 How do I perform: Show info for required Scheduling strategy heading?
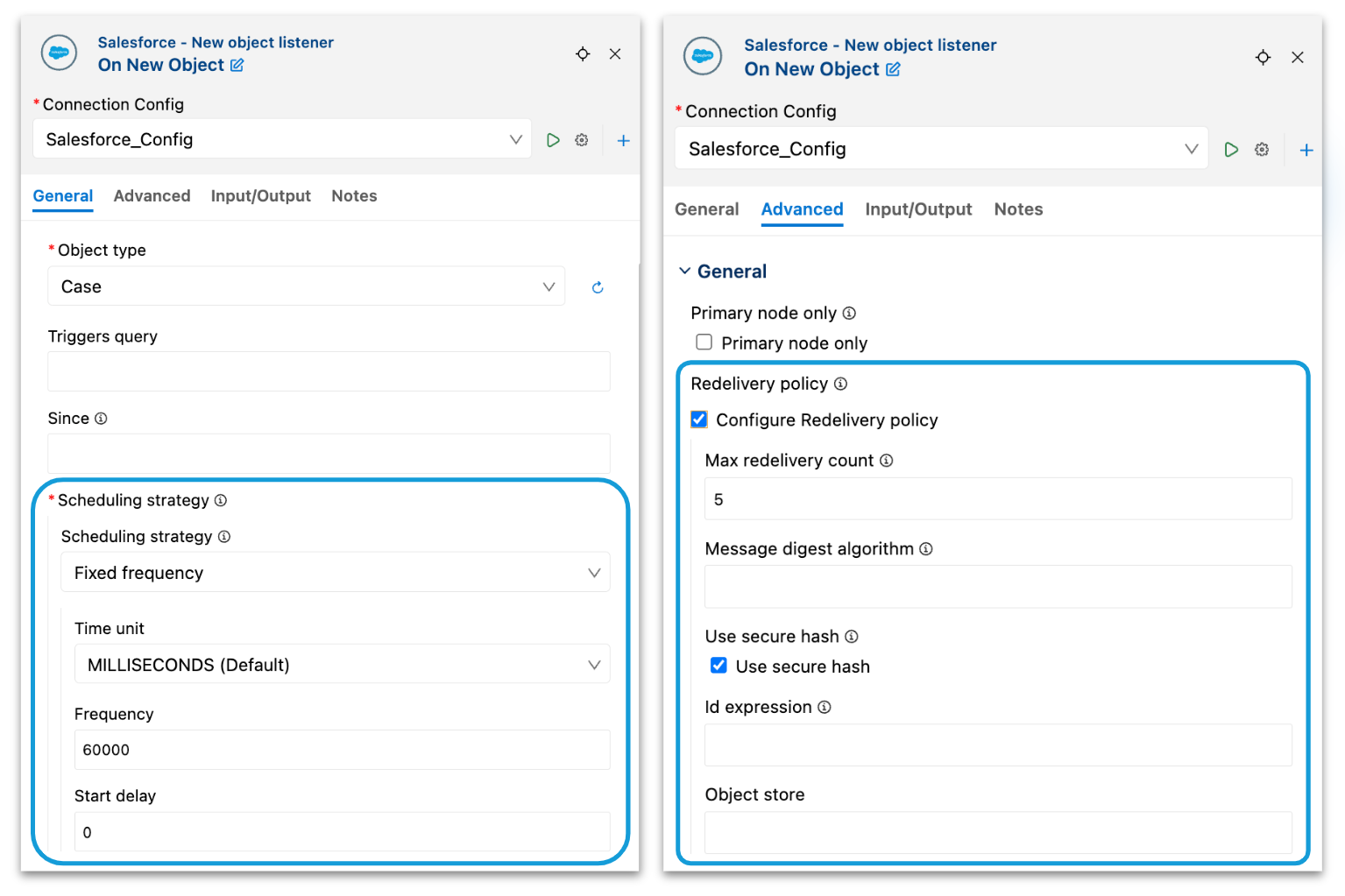[221, 500]
